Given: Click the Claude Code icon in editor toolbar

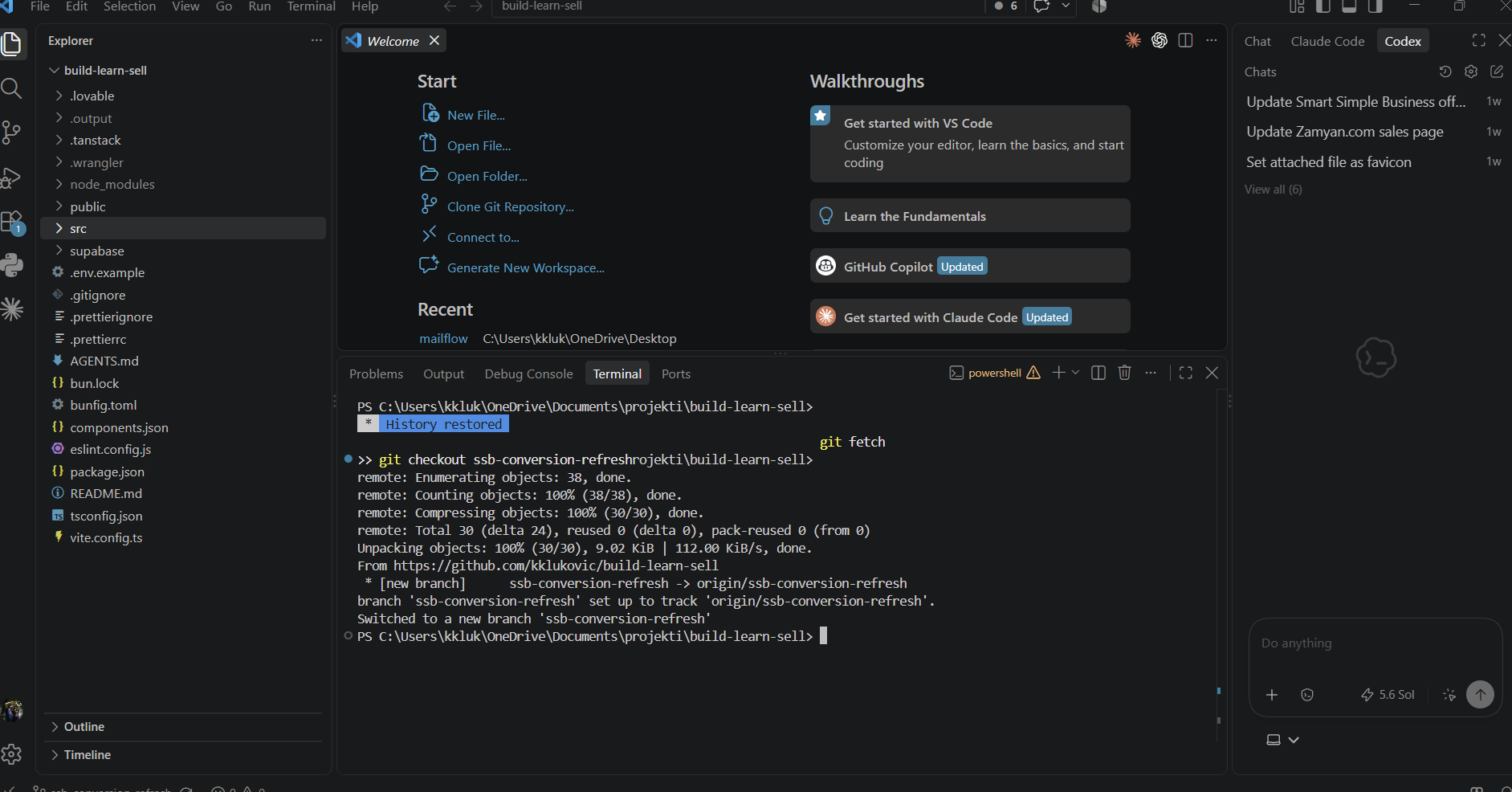Looking at the screenshot, I should coord(1133,40).
